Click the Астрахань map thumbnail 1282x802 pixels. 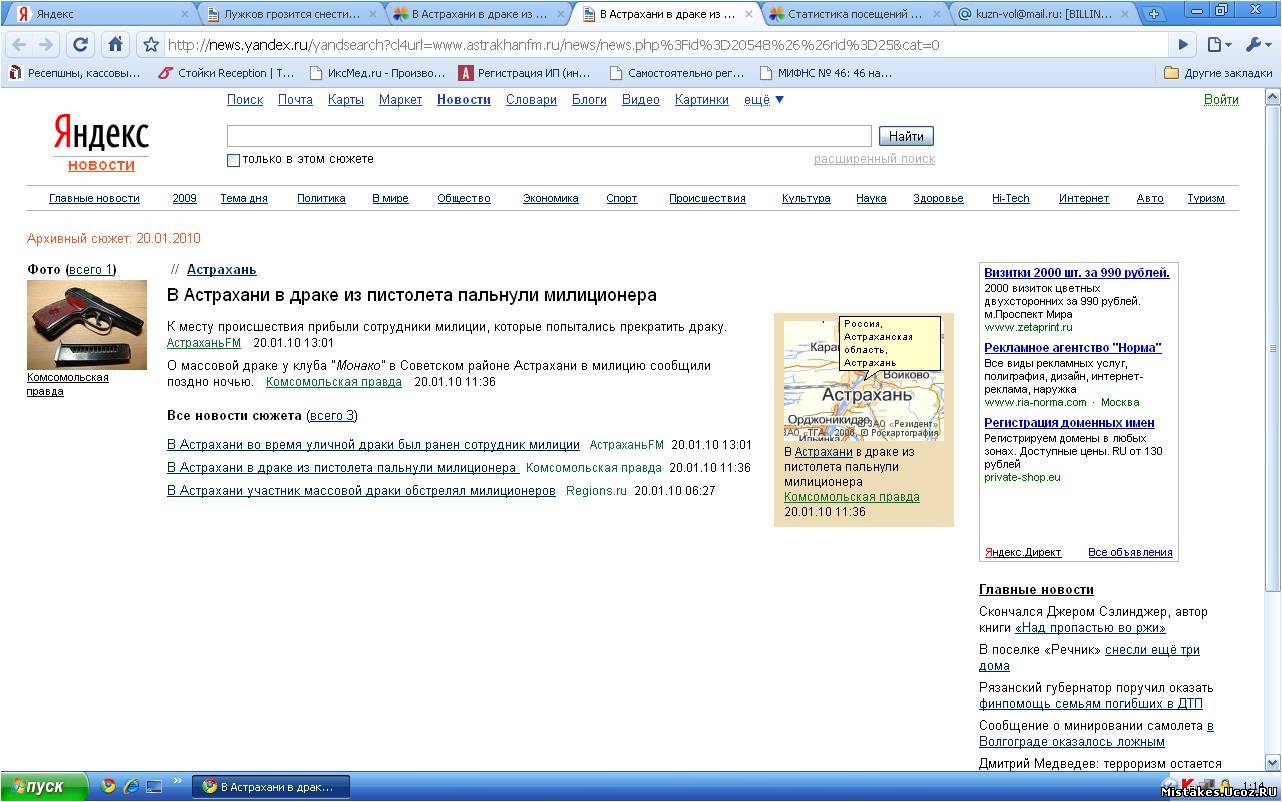click(863, 380)
